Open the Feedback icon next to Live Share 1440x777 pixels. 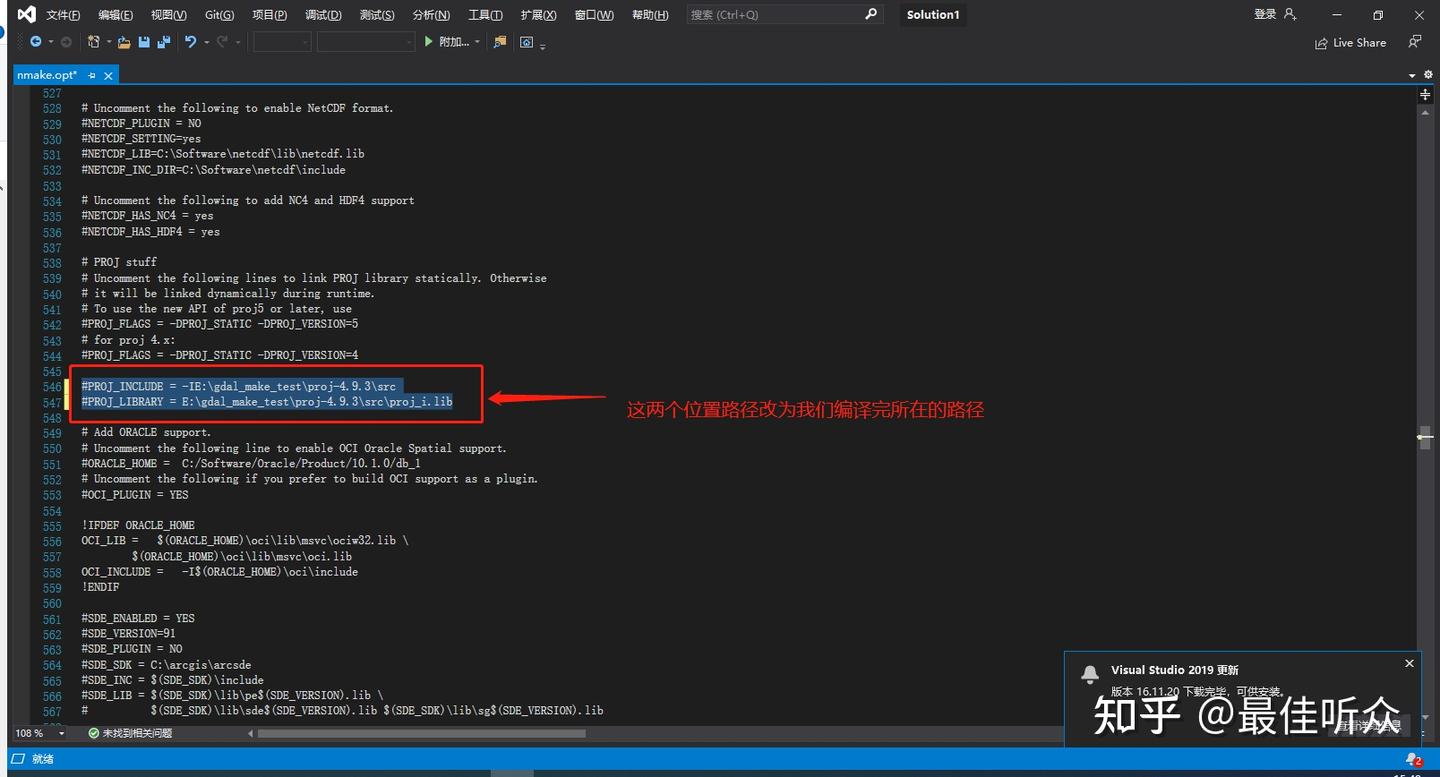1414,42
